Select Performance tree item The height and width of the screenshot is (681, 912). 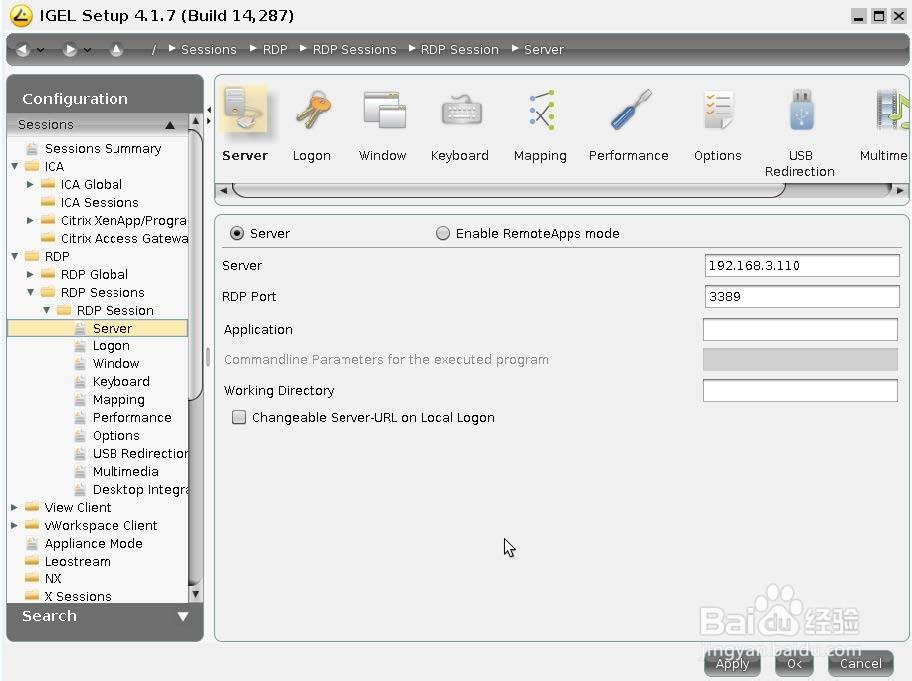click(132, 418)
